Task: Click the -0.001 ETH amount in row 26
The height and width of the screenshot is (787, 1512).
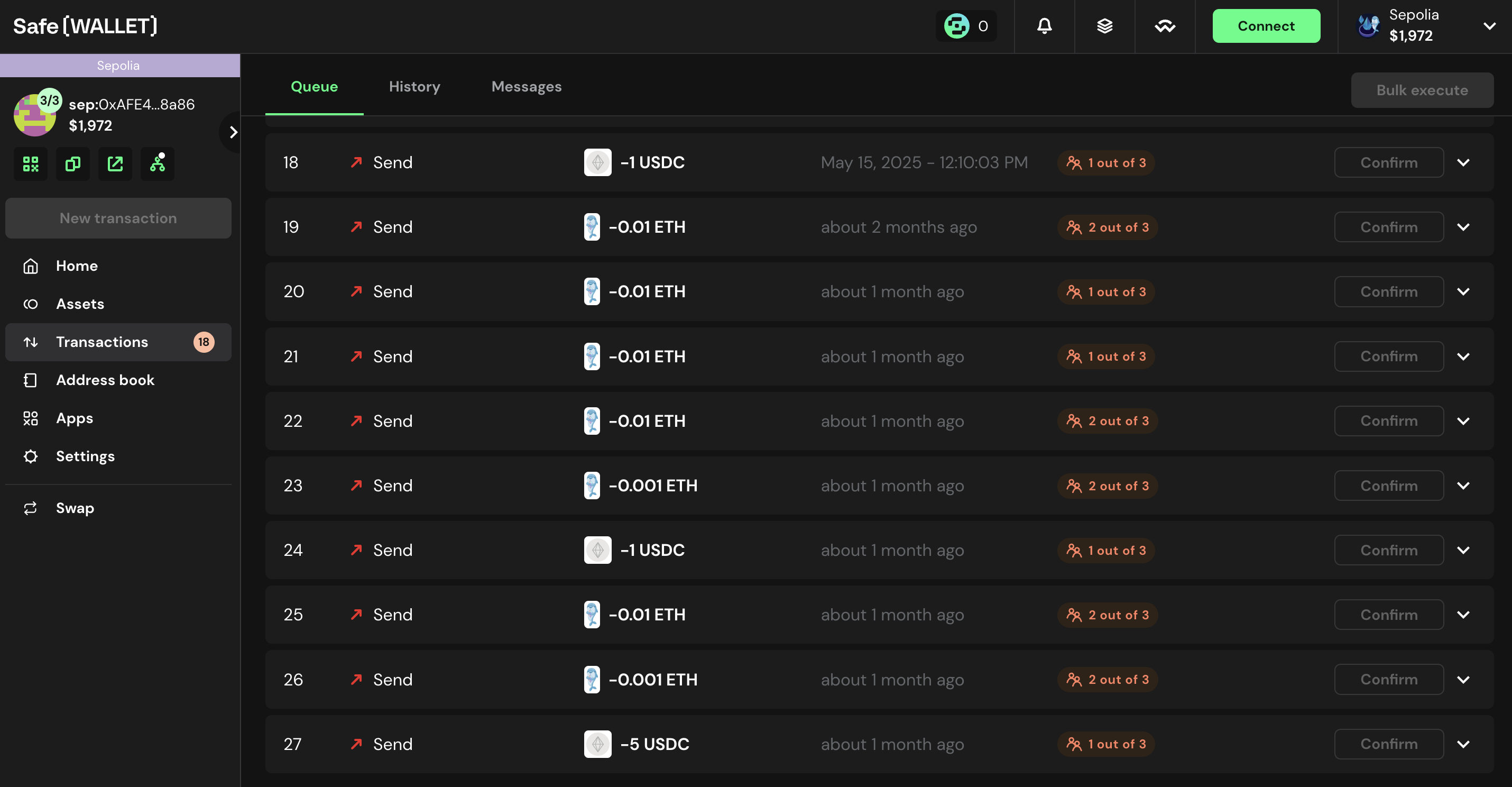Action: (653, 680)
